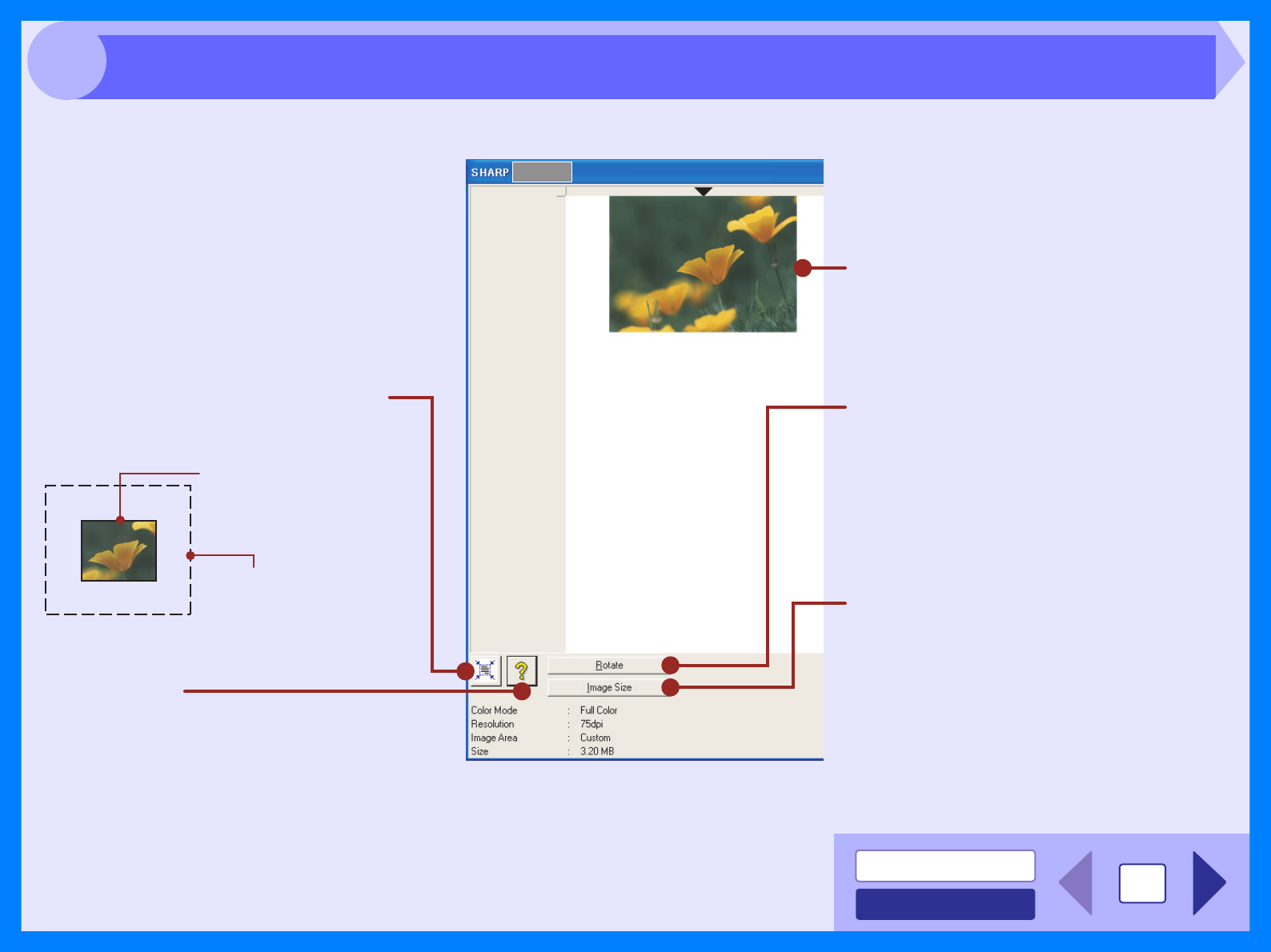This screenshot has height=952, width=1271.
Task: Click the SHARP title bar text
Action: [490, 172]
